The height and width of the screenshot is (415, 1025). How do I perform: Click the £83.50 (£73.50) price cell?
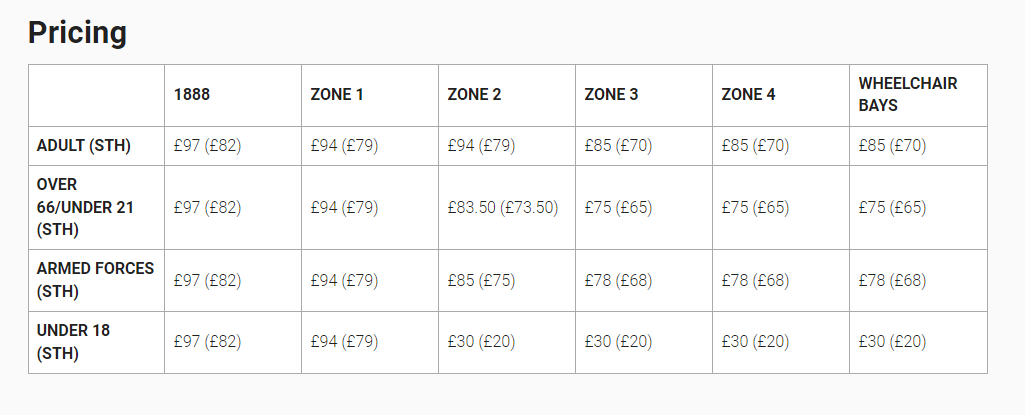point(502,208)
